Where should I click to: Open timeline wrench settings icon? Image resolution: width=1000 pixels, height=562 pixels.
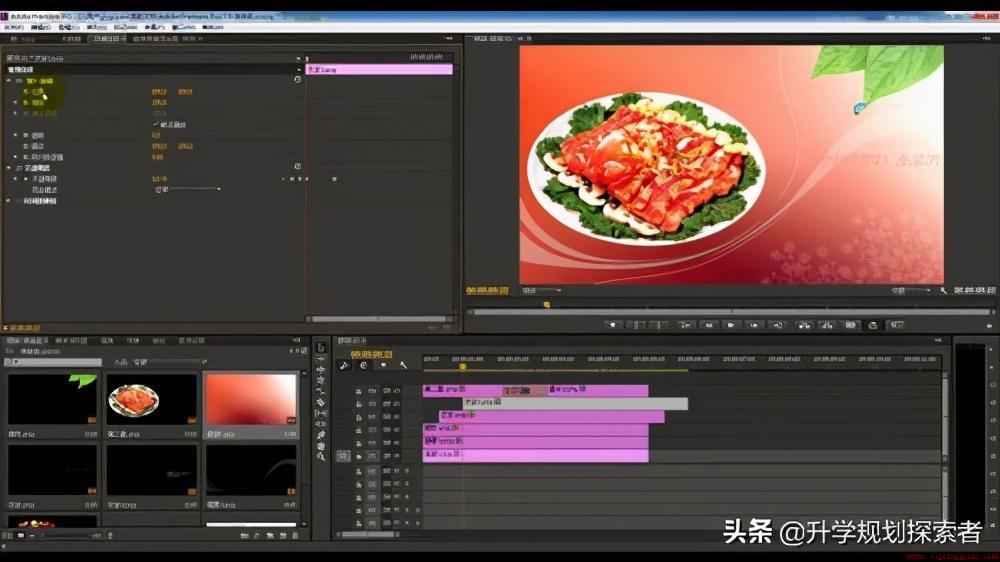(403, 366)
